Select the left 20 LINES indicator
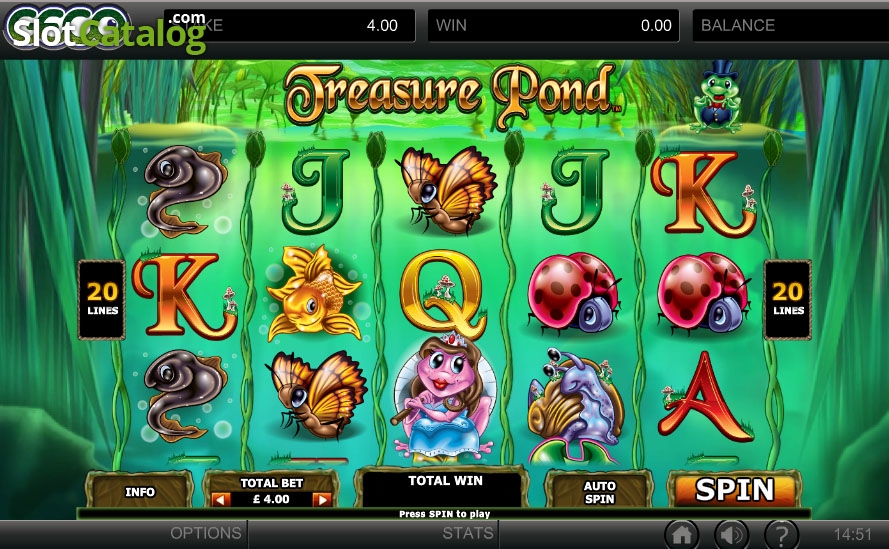Image resolution: width=889 pixels, height=549 pixels. pyautogui.click(x=102, y=299)
